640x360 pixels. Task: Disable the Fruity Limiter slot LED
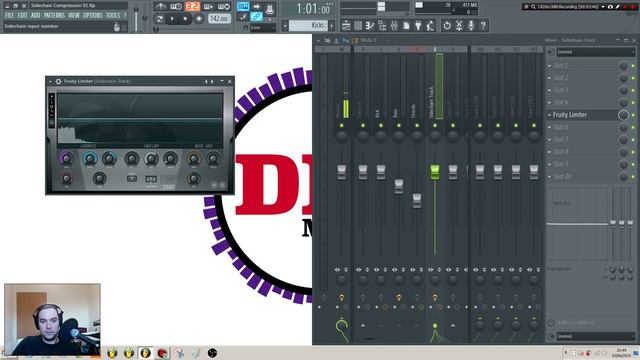click(x=633, y=115)
